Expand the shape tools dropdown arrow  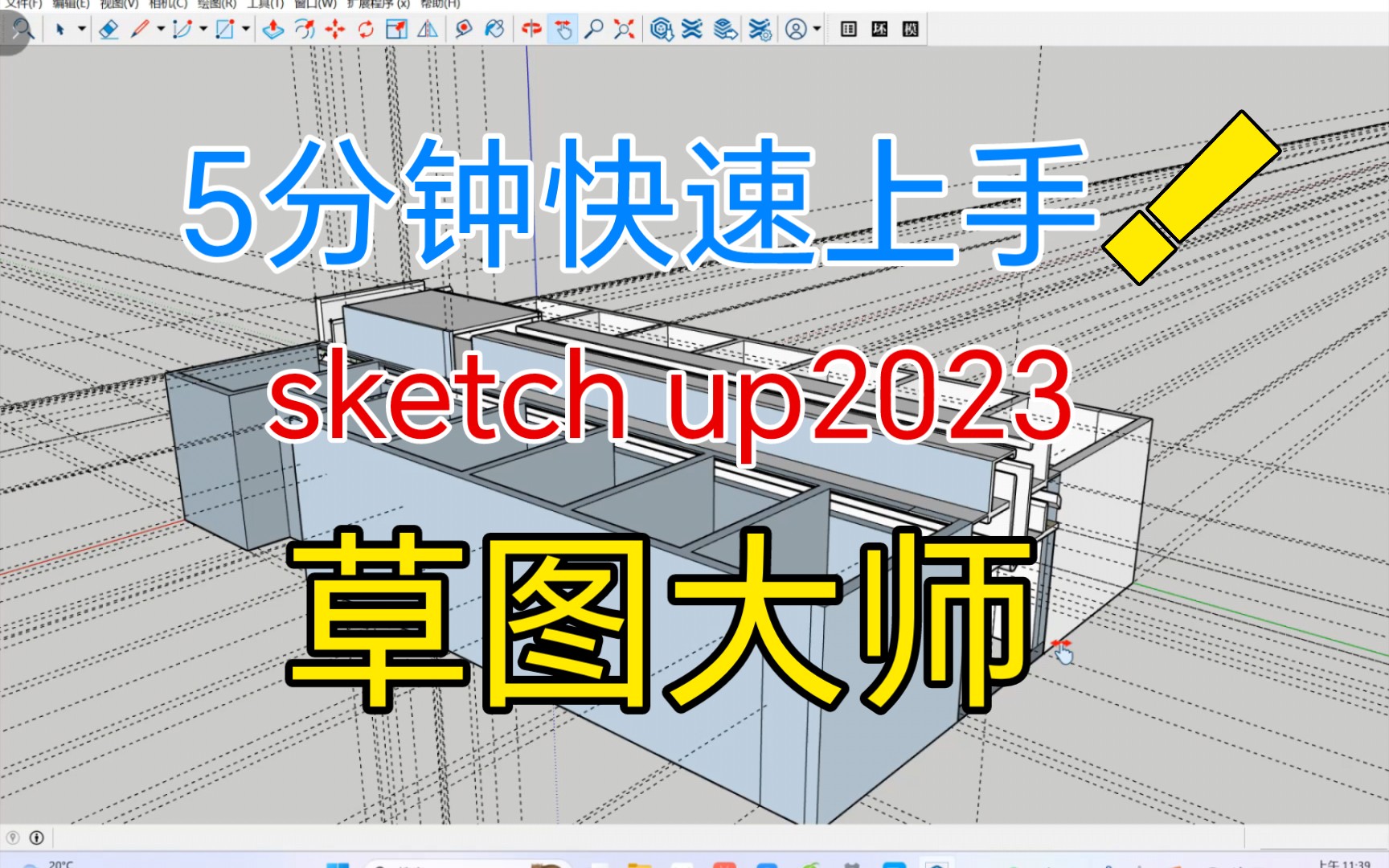pos(246,30)
